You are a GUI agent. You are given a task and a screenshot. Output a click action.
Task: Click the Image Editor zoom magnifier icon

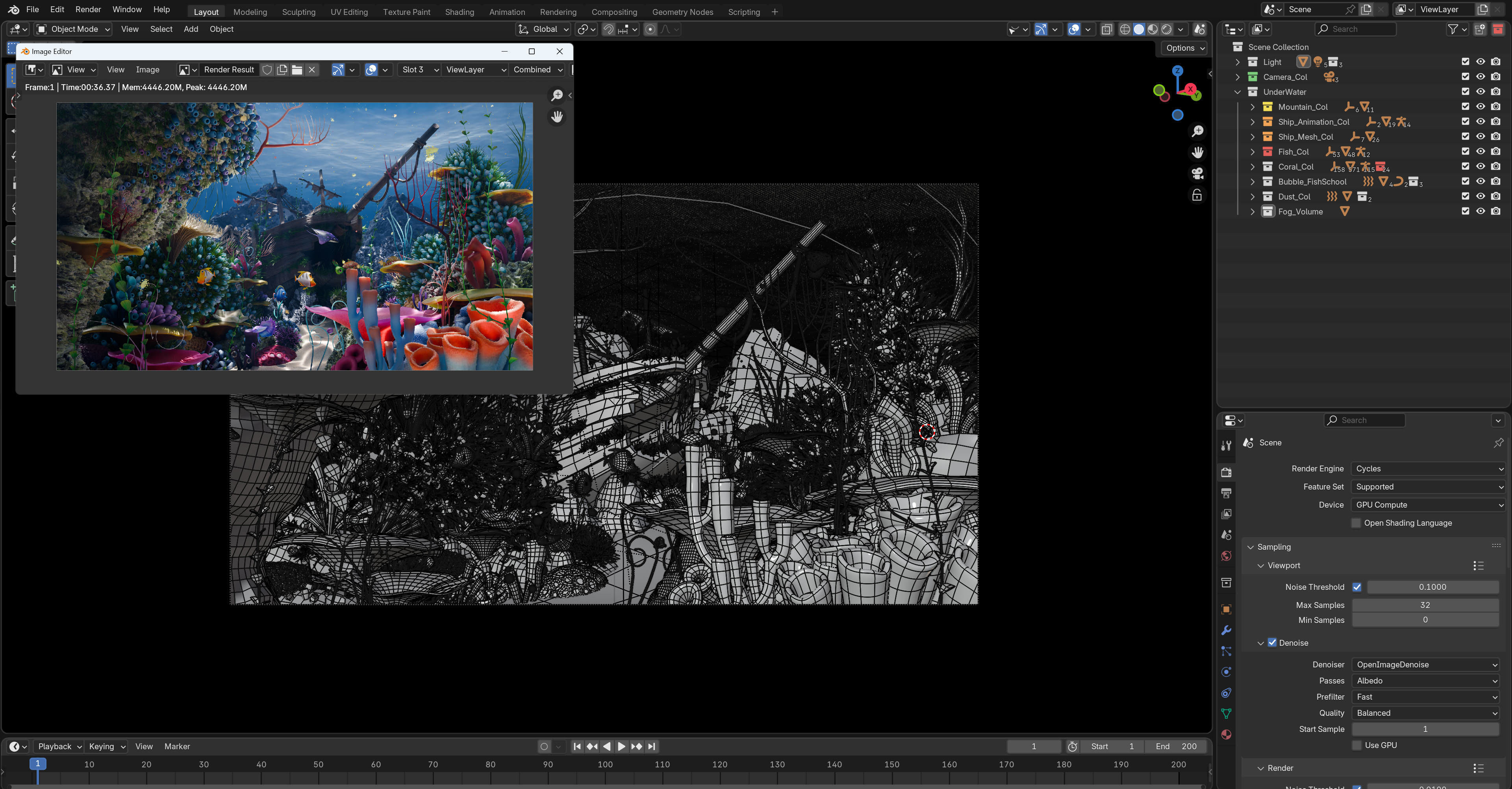pos(556,95)
